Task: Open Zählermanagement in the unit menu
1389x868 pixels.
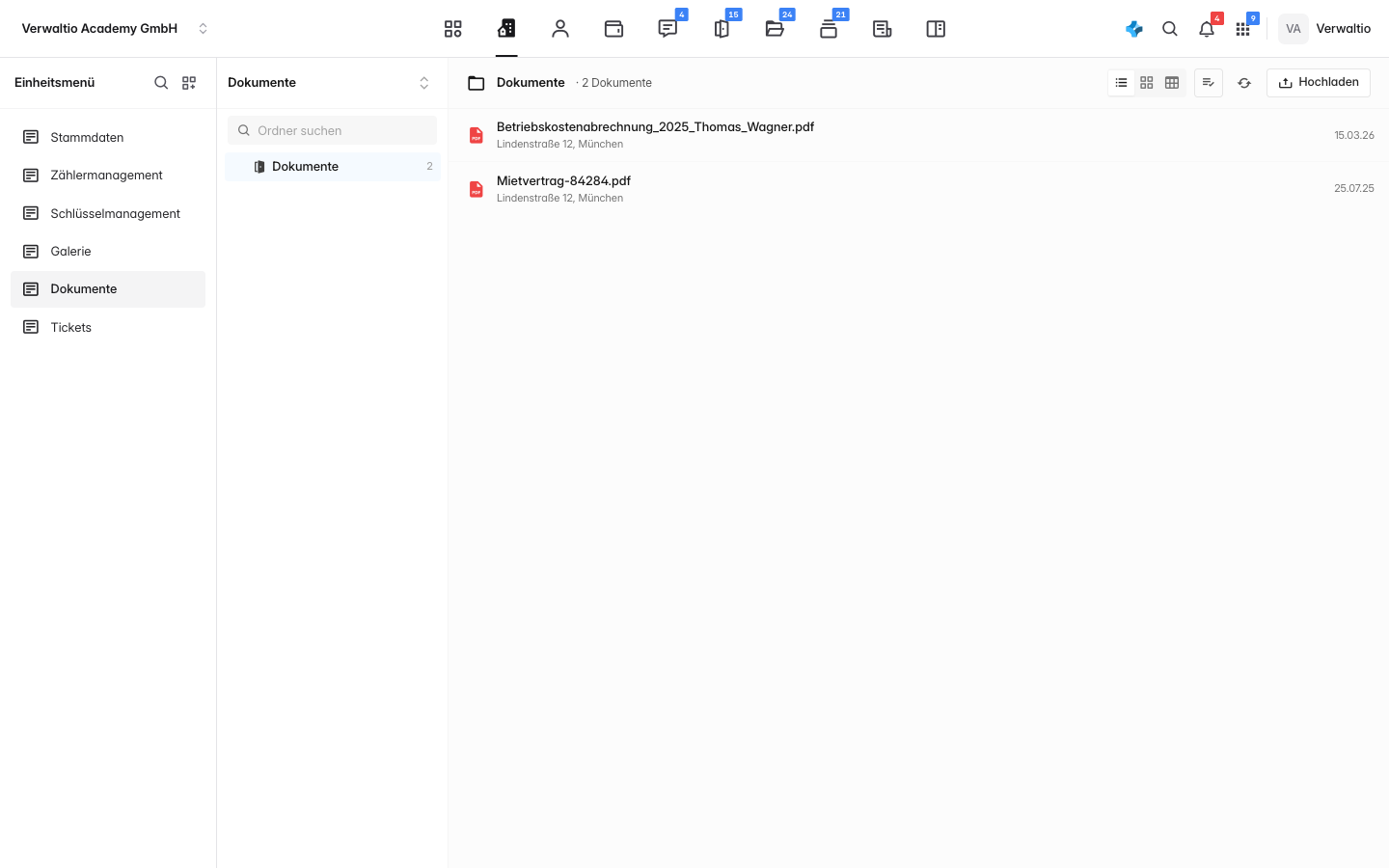Action: (x=108, y=176)
